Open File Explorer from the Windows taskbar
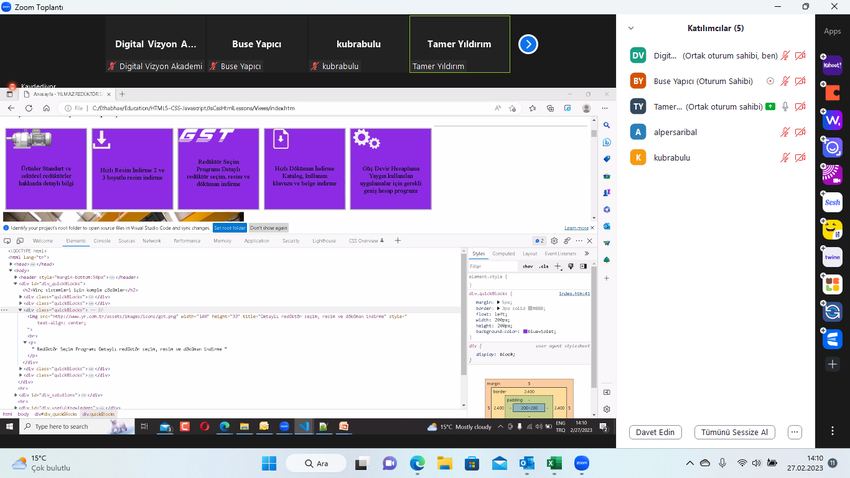This screenshot has width=850, height=478. pyautogui.click(x=445, y=463)
